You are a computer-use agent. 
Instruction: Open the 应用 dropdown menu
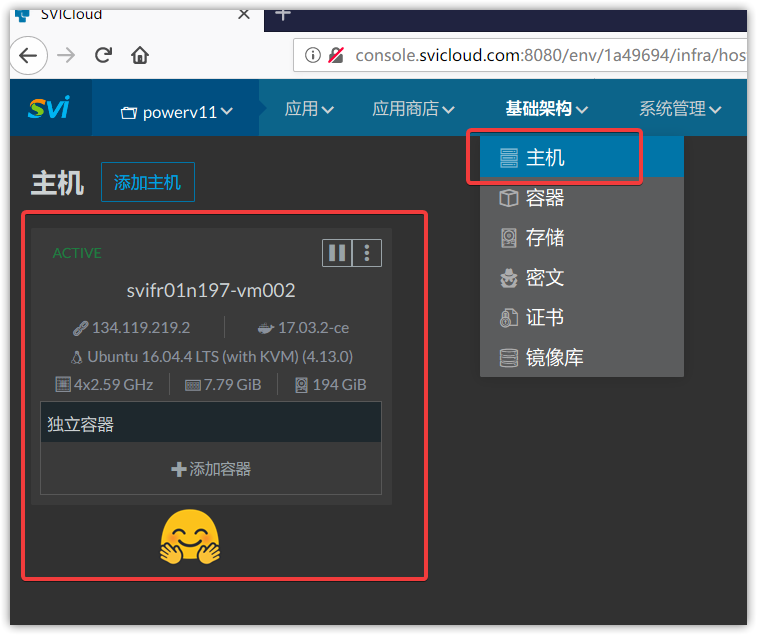pyautogui.click(x=309, y=109)
